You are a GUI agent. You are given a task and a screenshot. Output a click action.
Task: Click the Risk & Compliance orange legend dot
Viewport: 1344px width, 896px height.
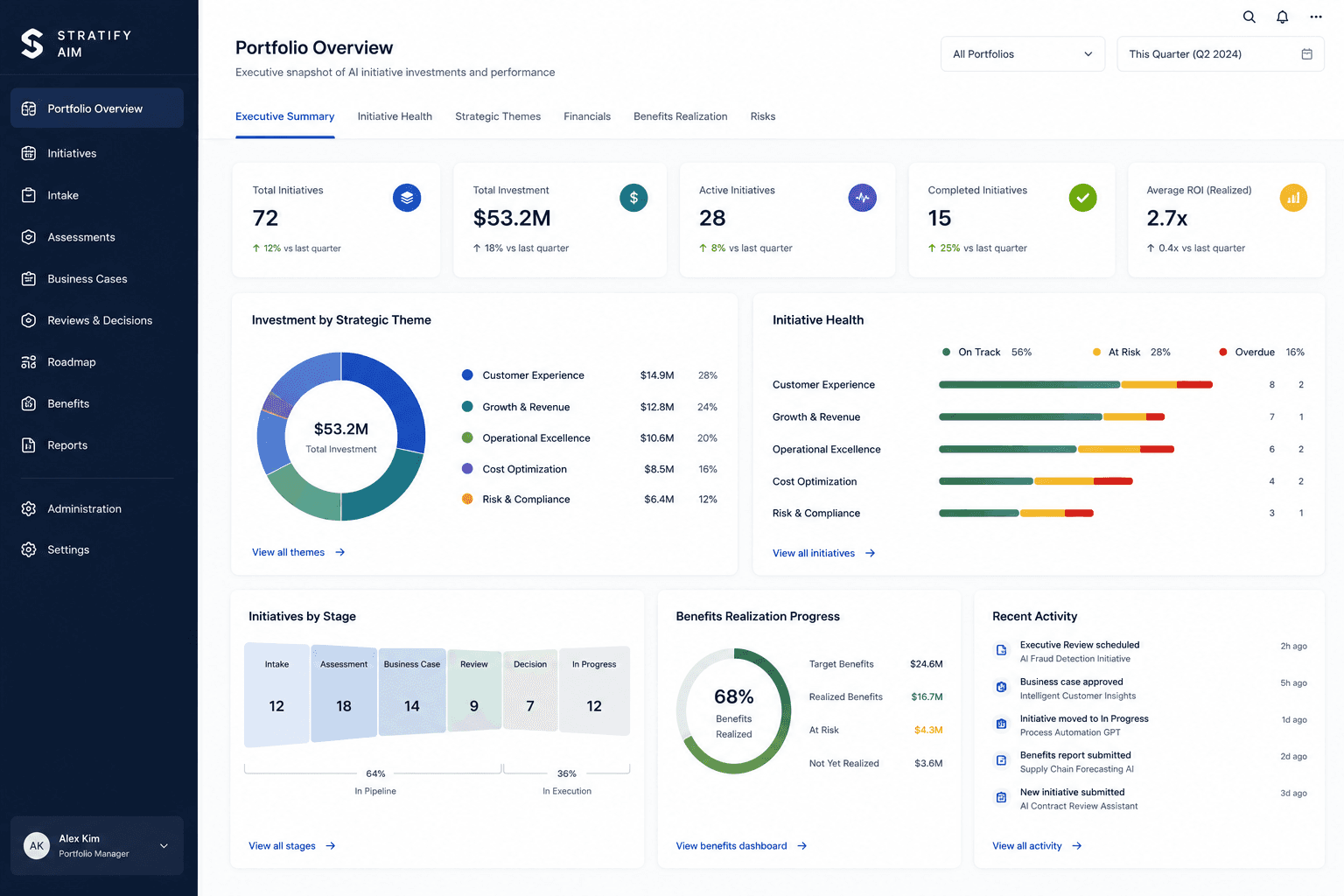point(467,499)
